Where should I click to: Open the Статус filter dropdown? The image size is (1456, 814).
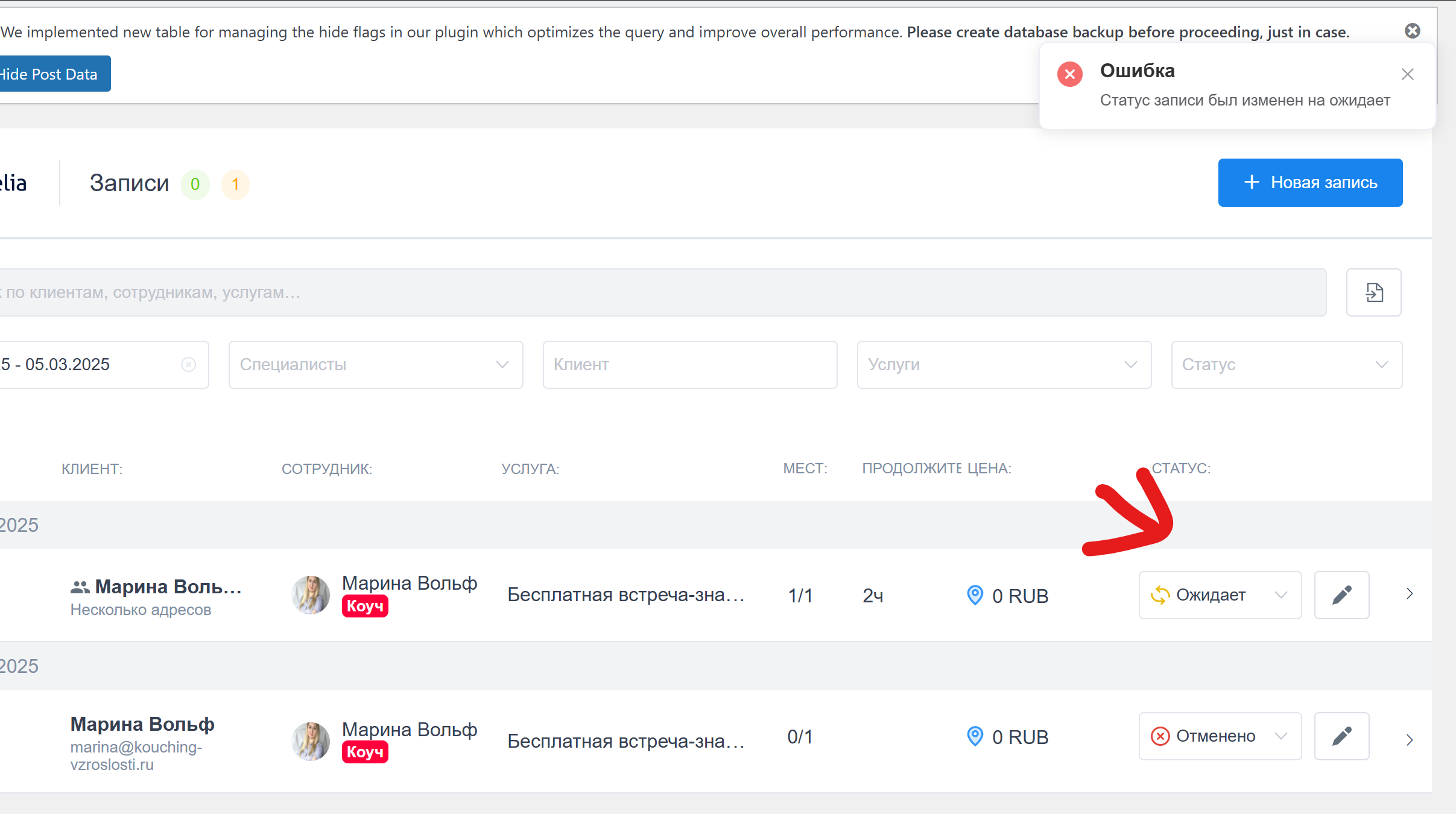point(1286,365)
